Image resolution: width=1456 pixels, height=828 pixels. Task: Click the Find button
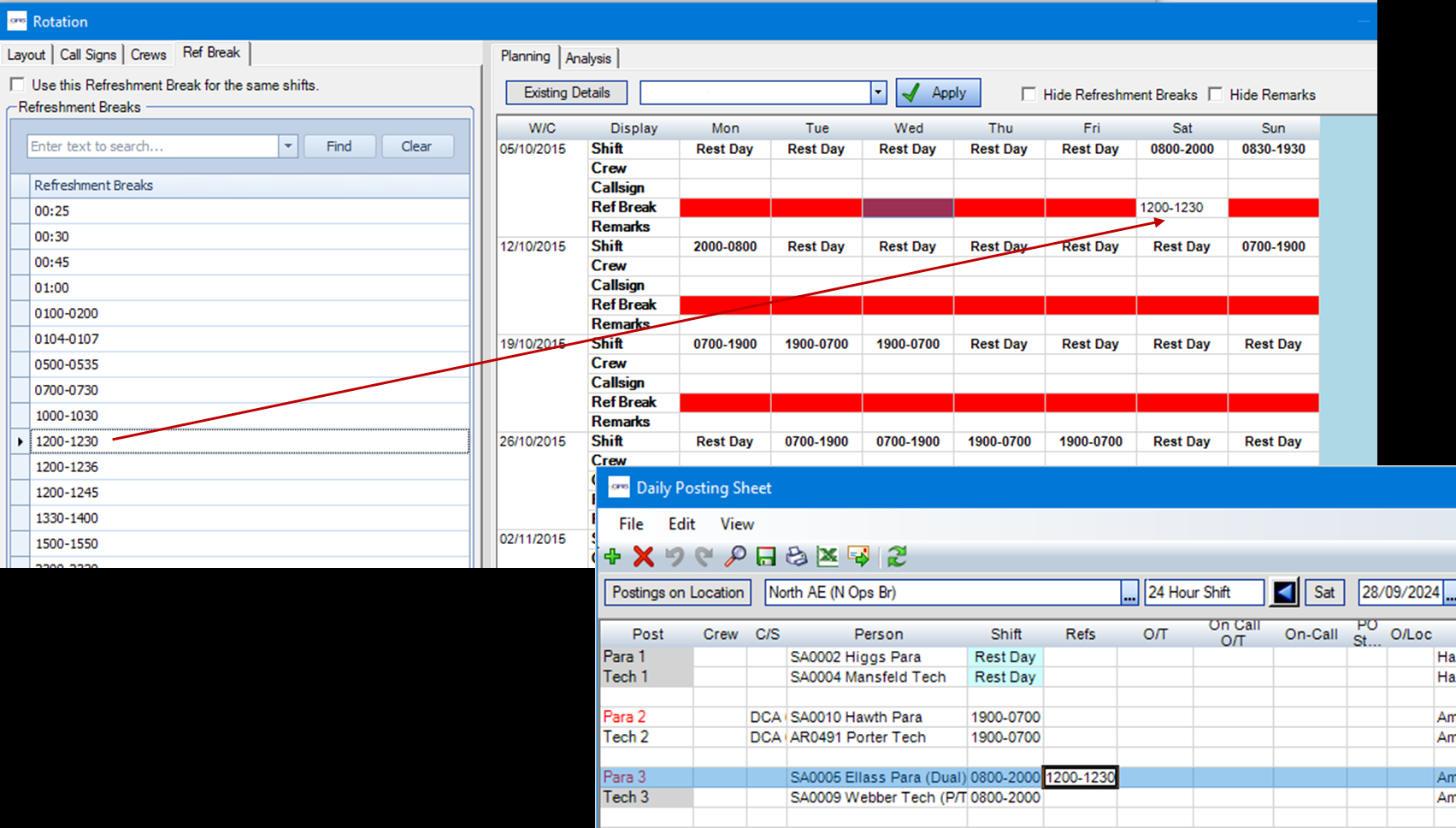tap(339, 146)
